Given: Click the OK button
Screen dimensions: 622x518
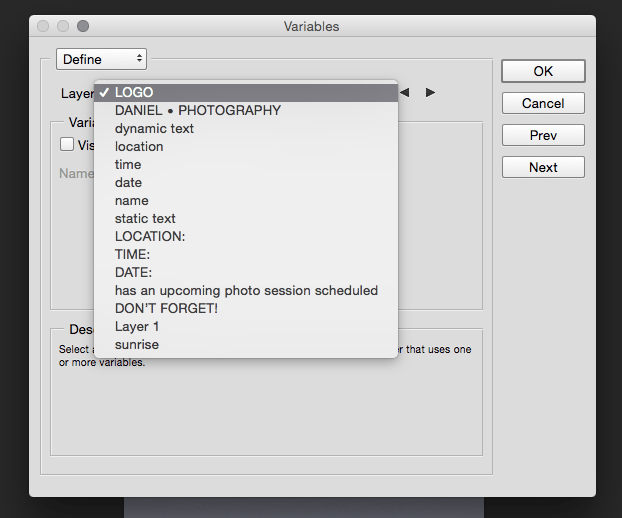Looking at the screenshot, I should click(543, 72).
